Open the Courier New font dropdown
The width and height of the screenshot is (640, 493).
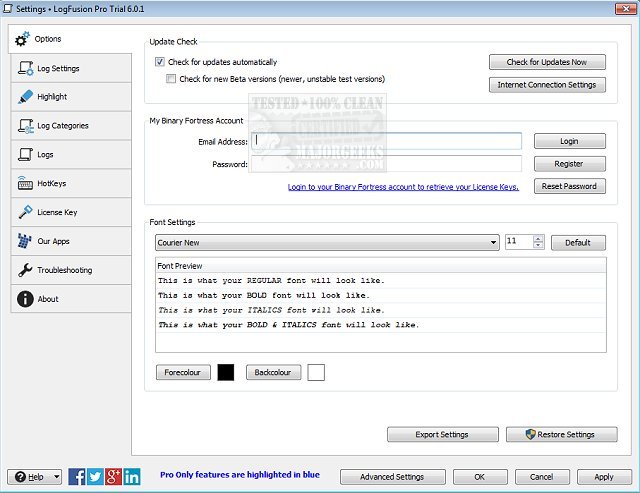[327, 242]
